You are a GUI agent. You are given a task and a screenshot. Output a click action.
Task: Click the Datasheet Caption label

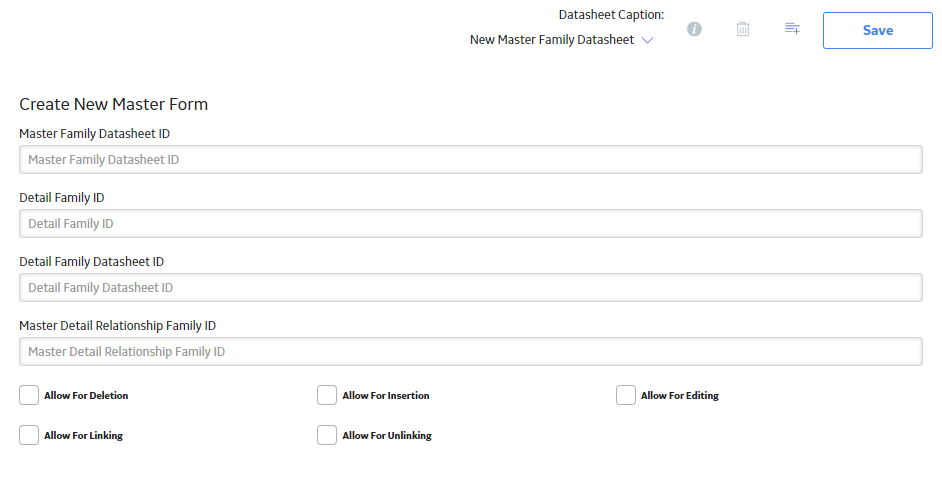611,15
